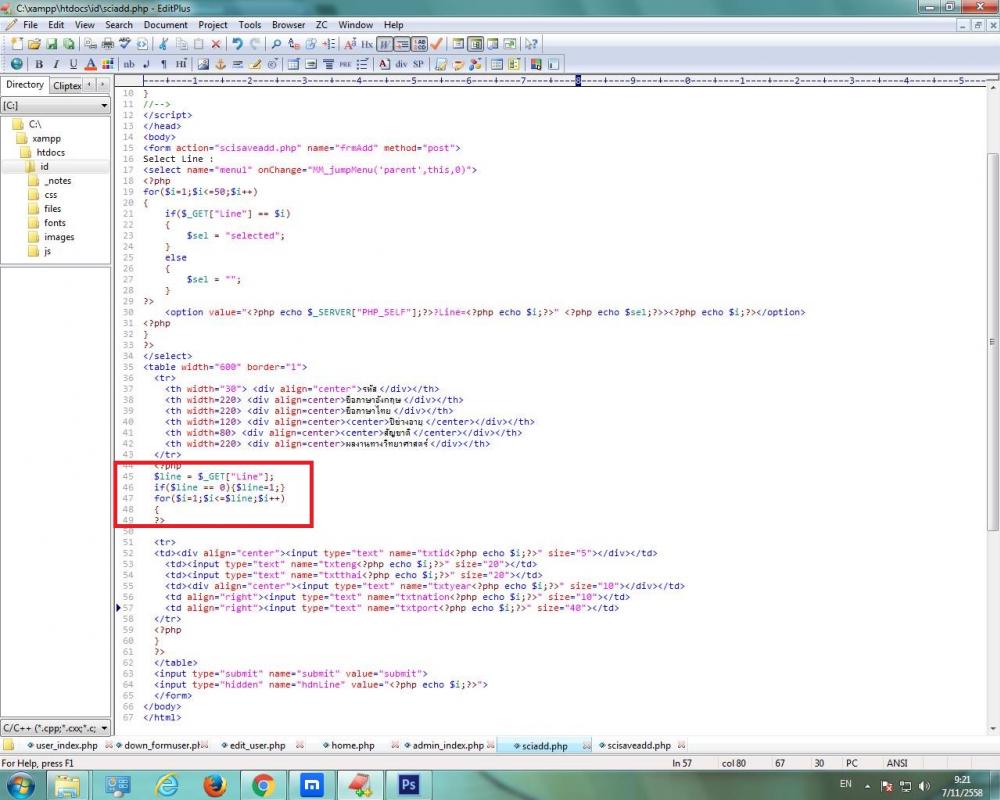Click the Copy icon in toolbar
Viewport: 1000px width, 800px height.
tap(182, 44)
